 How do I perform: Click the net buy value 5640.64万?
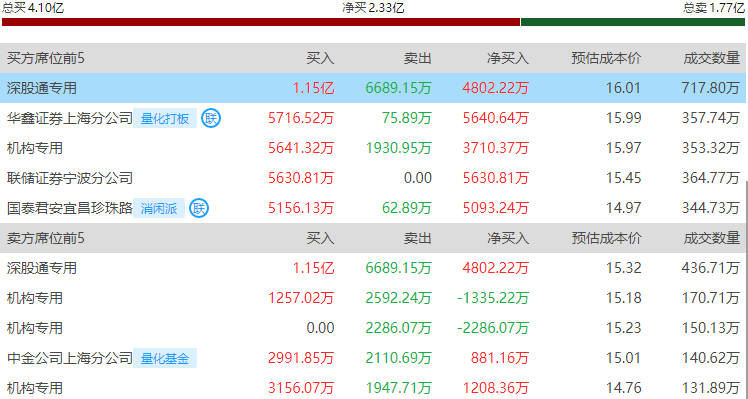496,118
